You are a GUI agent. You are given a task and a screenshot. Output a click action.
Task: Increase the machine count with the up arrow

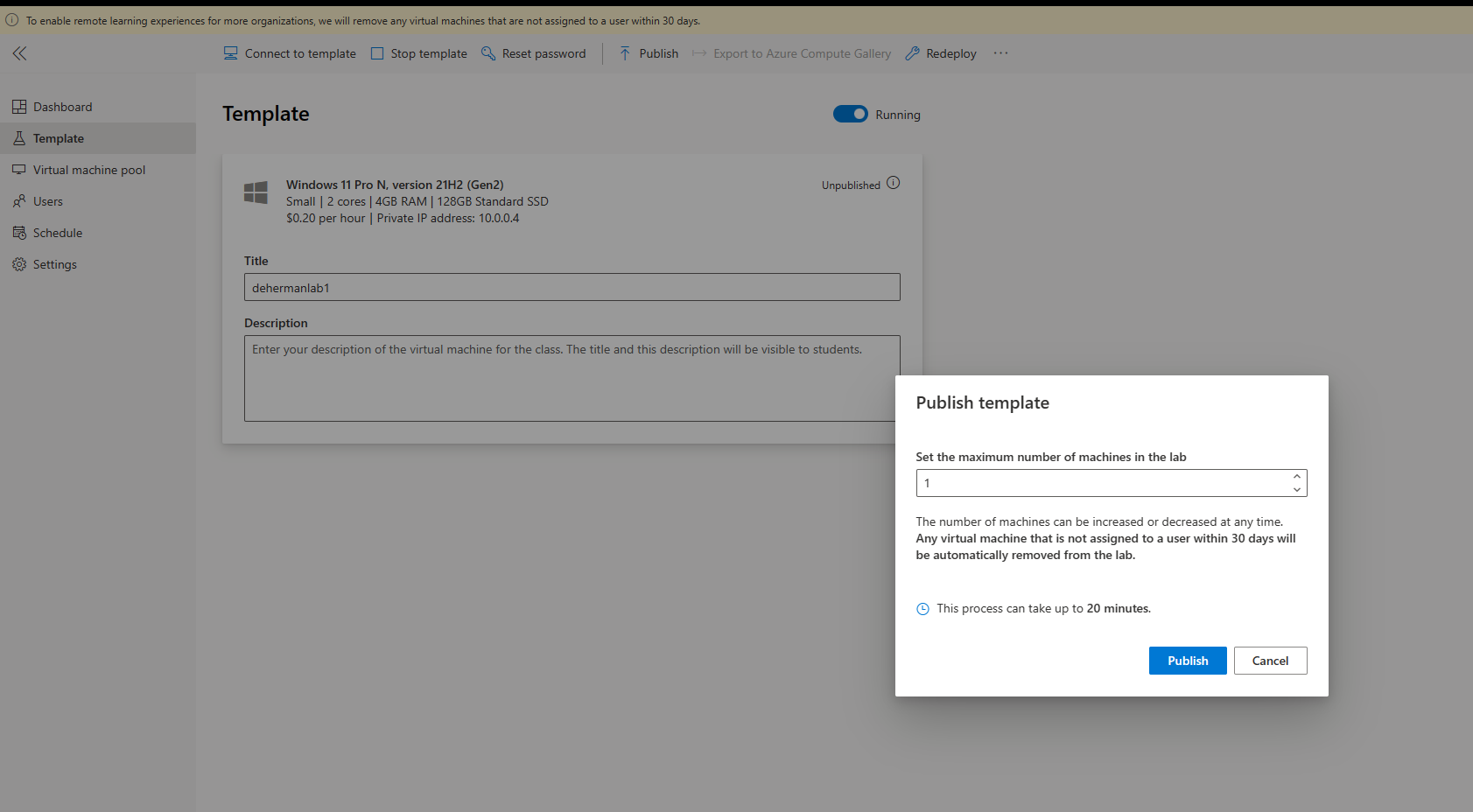[x=1297, y=476]
